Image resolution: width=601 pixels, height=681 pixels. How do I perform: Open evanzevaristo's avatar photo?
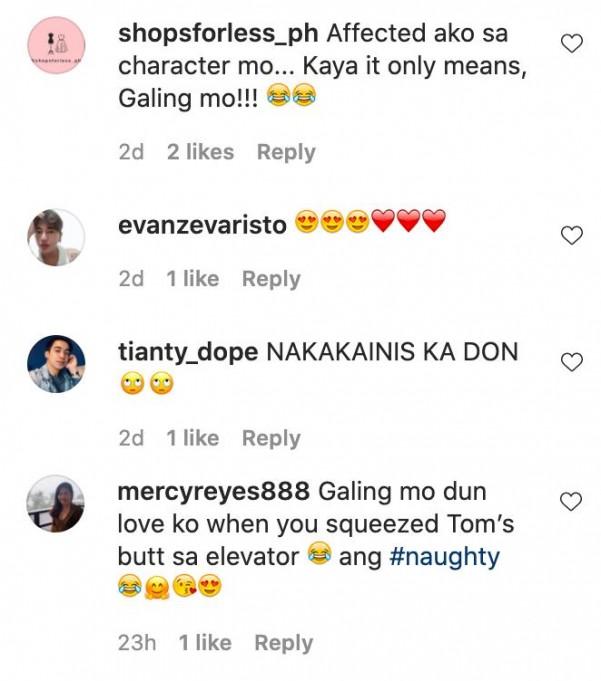(x=54, y=238)
